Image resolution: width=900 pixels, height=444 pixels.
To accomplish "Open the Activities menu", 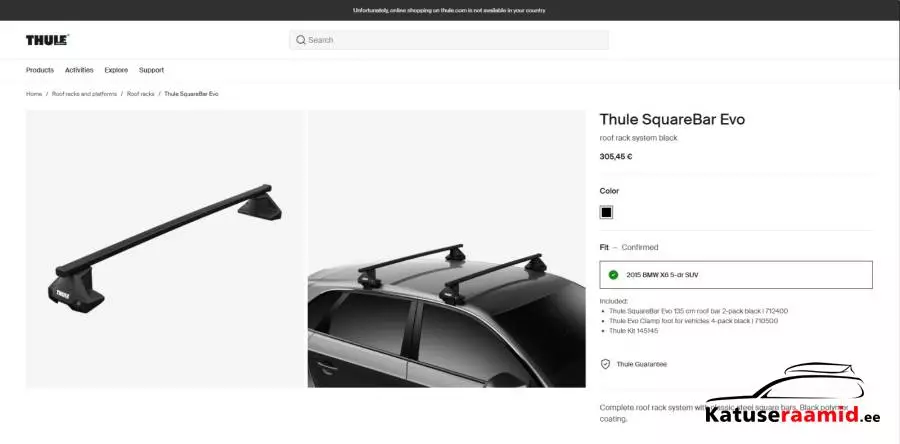I will 79,70.
